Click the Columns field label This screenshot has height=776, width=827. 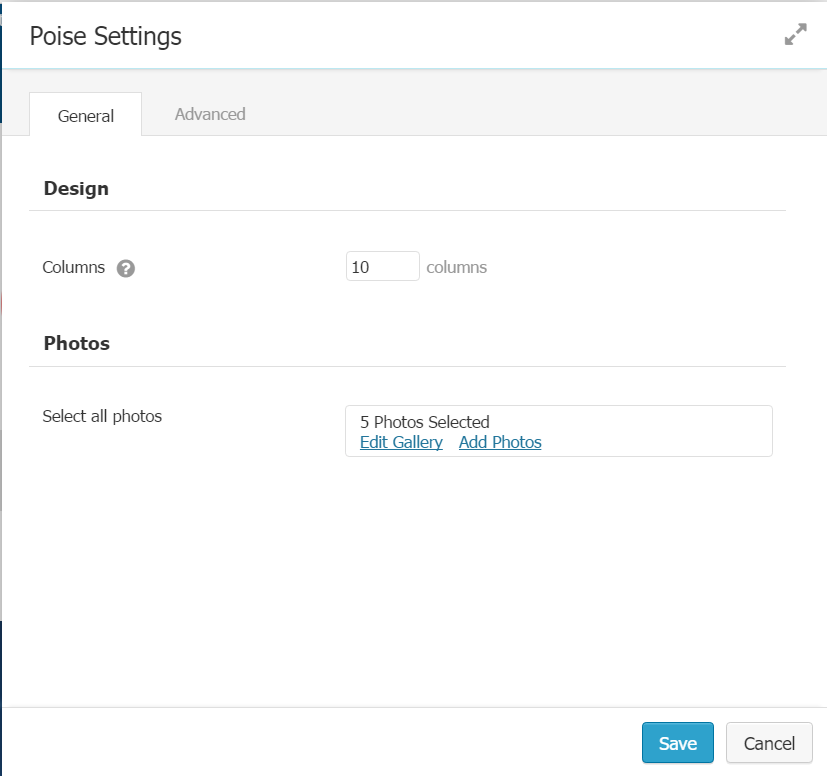point(73,267)
